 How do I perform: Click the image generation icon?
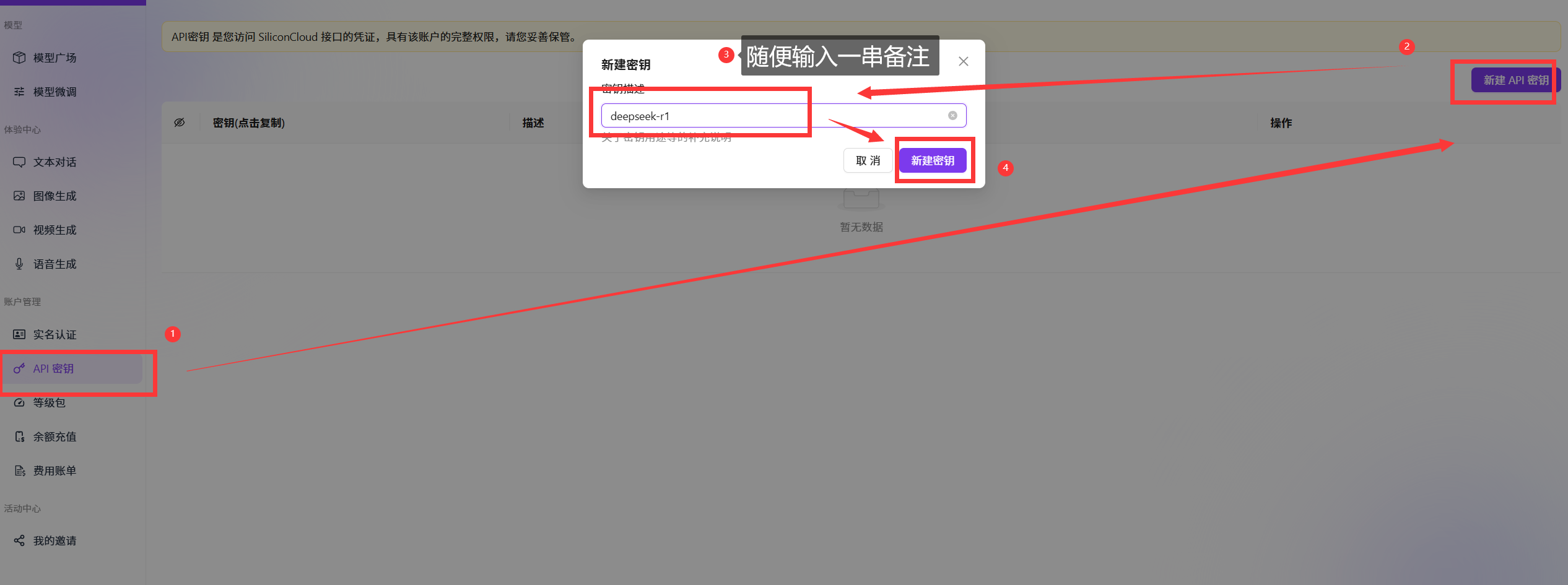19,196
